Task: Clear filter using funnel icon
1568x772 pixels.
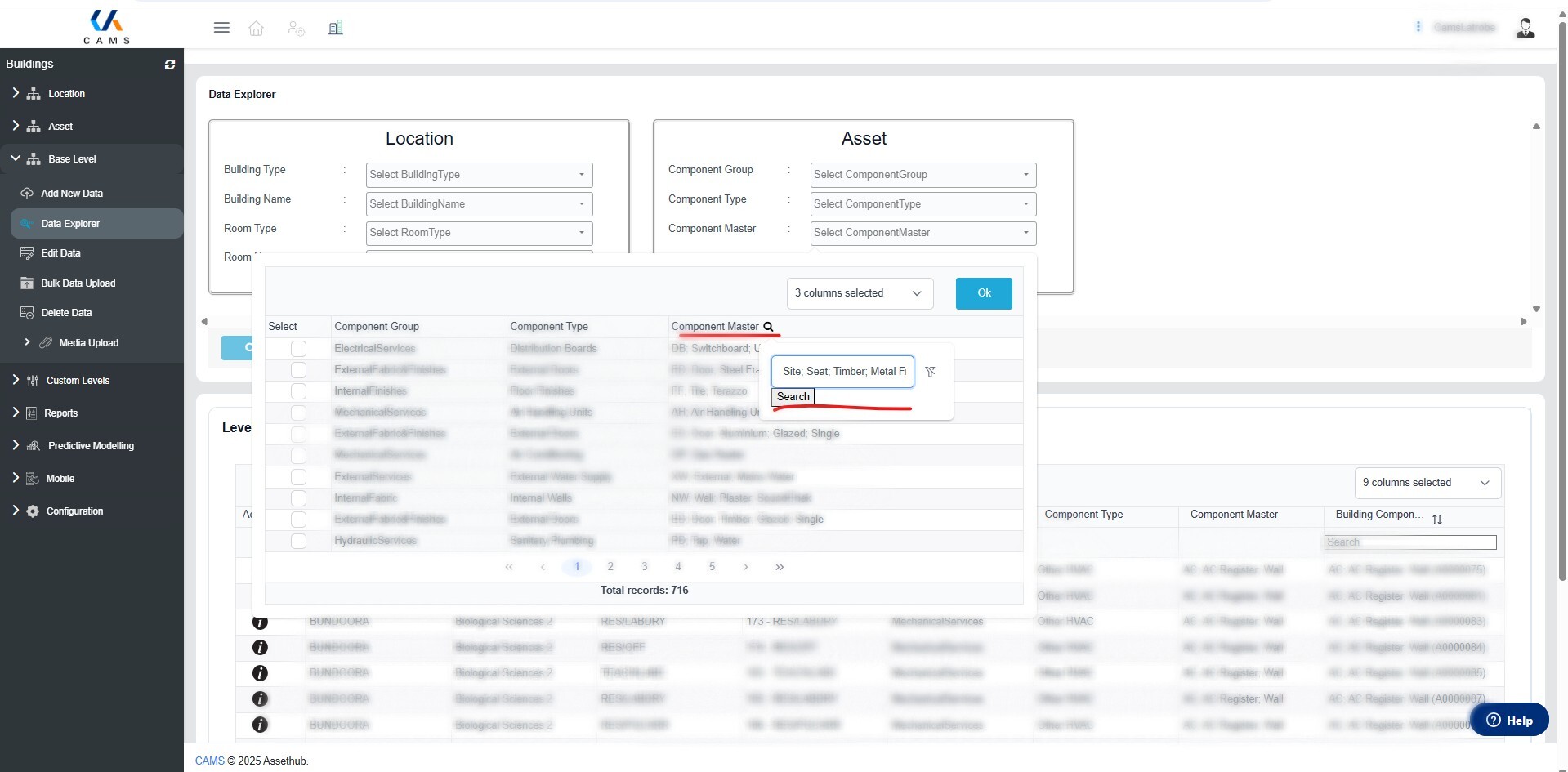Action: (930, 372)
